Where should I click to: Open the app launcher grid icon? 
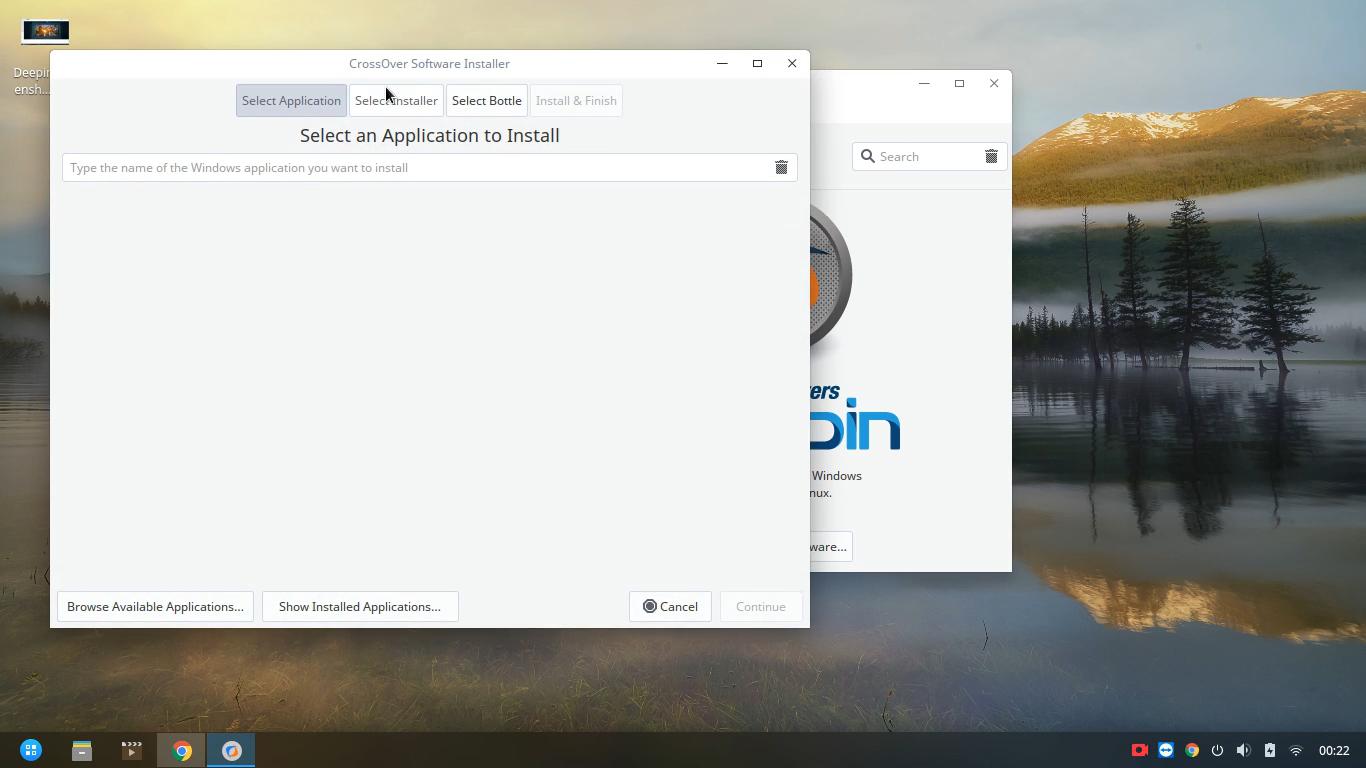31,750
